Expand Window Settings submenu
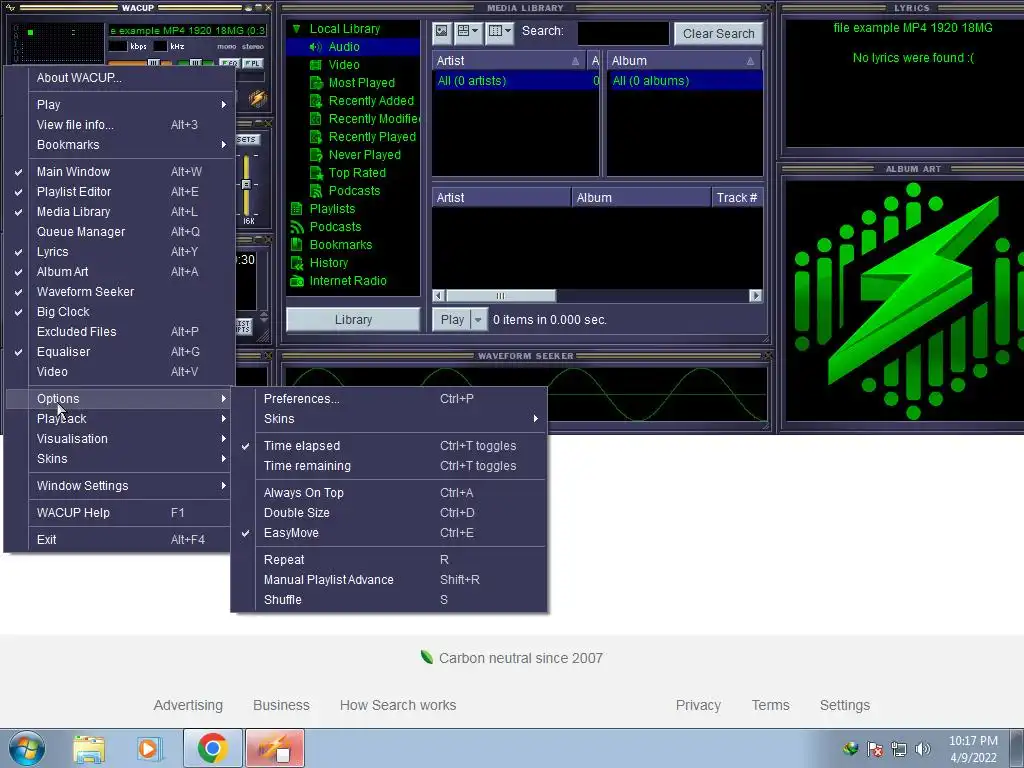Image resolution: width=1024 pixels, height=768 pixels. click(119, 486)
